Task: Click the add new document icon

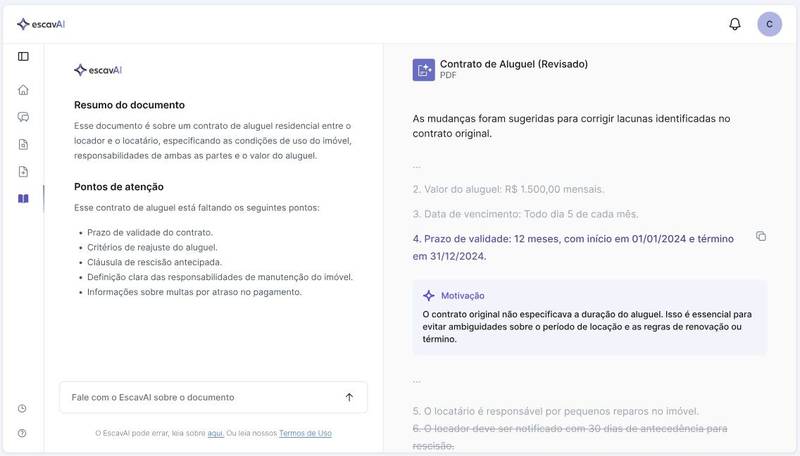Action: tap(23, 171)
